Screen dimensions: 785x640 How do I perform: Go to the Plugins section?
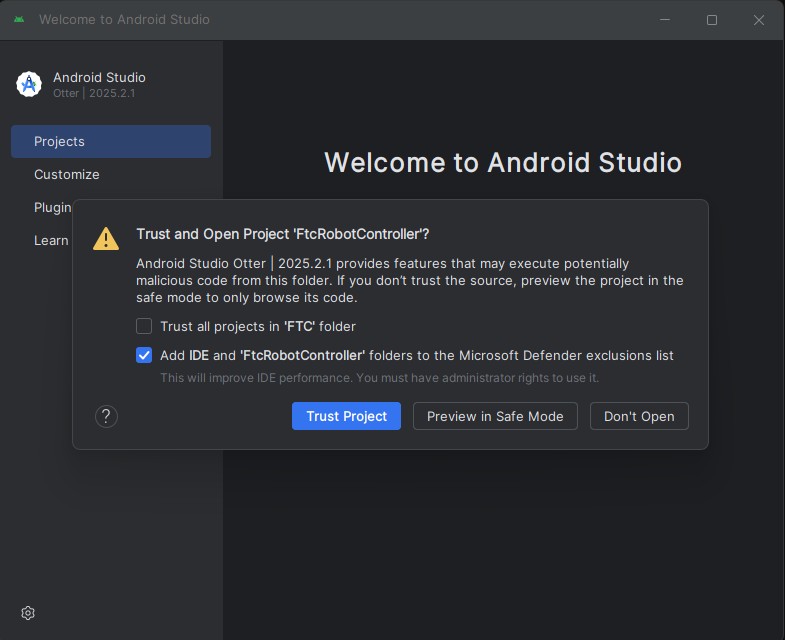(52, 207)
